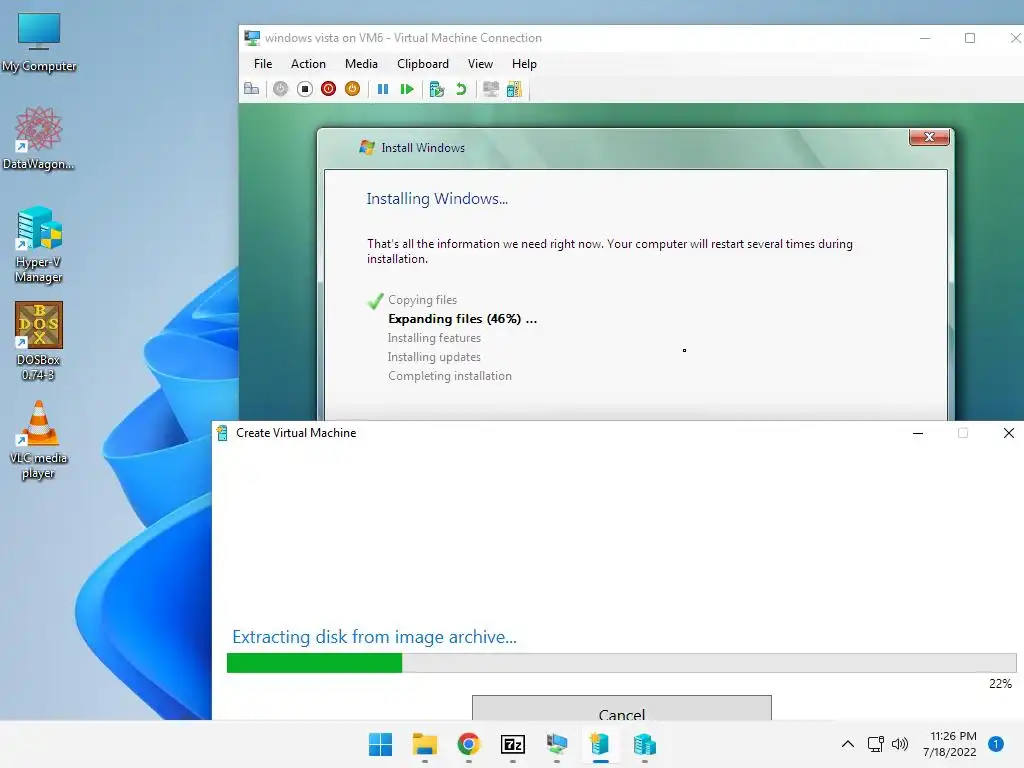Cancel the disk extraction

pos(622,709)
